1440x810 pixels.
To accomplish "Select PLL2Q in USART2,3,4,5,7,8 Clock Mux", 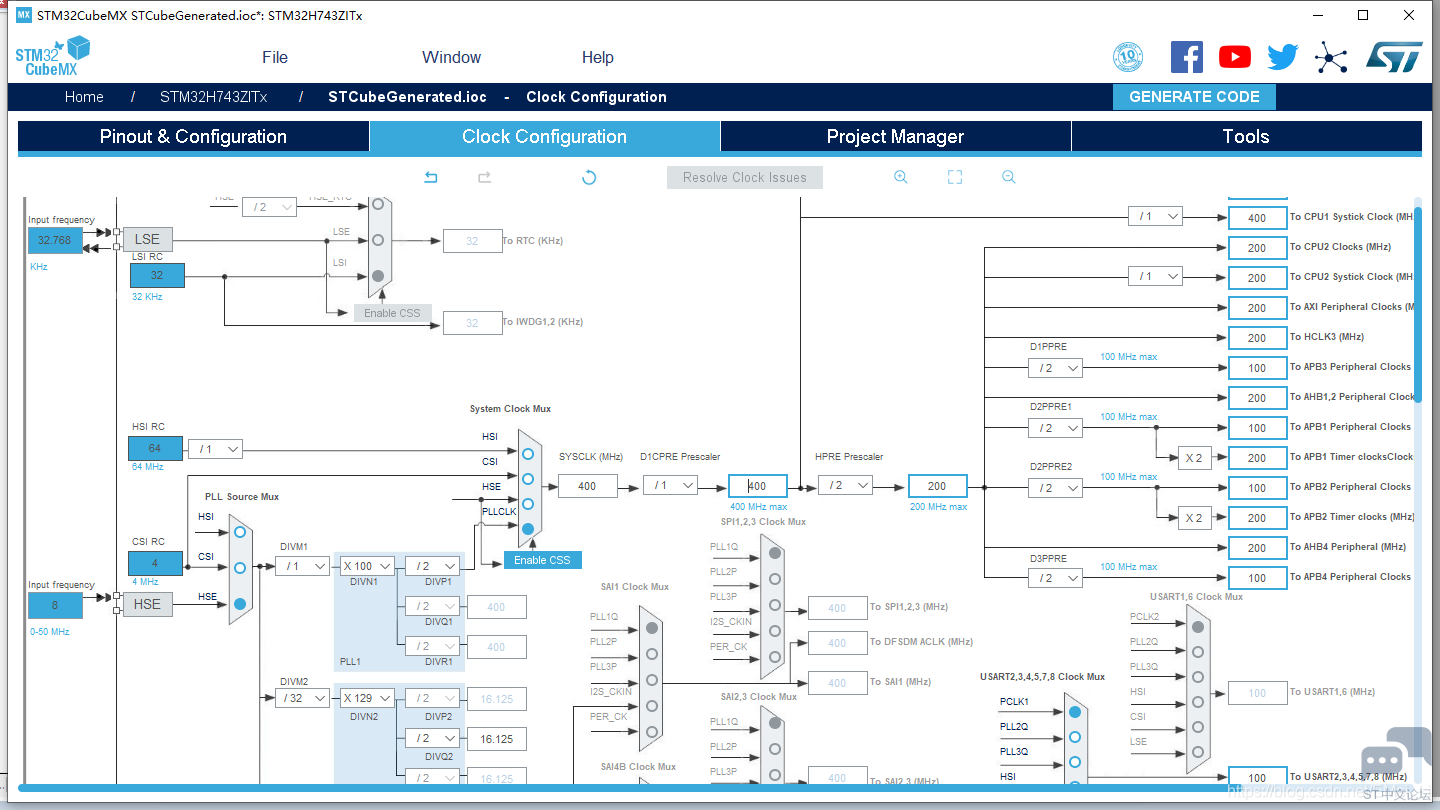I will click(1074, 737).
